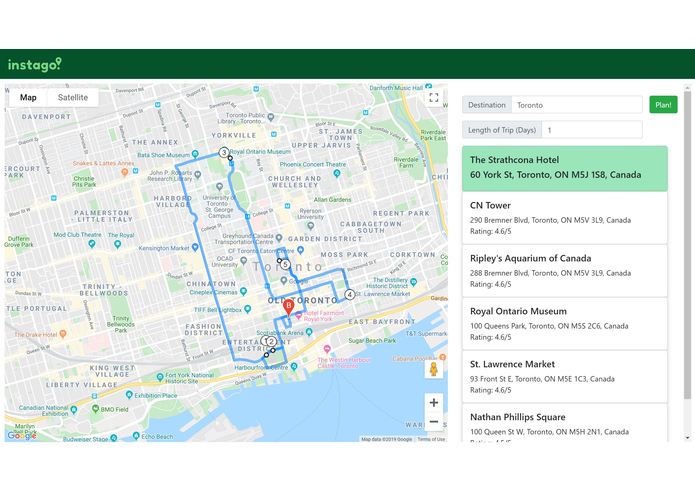Click the Street View pegman icon
This screenshot has height=494, width=695.
tap(433, 369)
